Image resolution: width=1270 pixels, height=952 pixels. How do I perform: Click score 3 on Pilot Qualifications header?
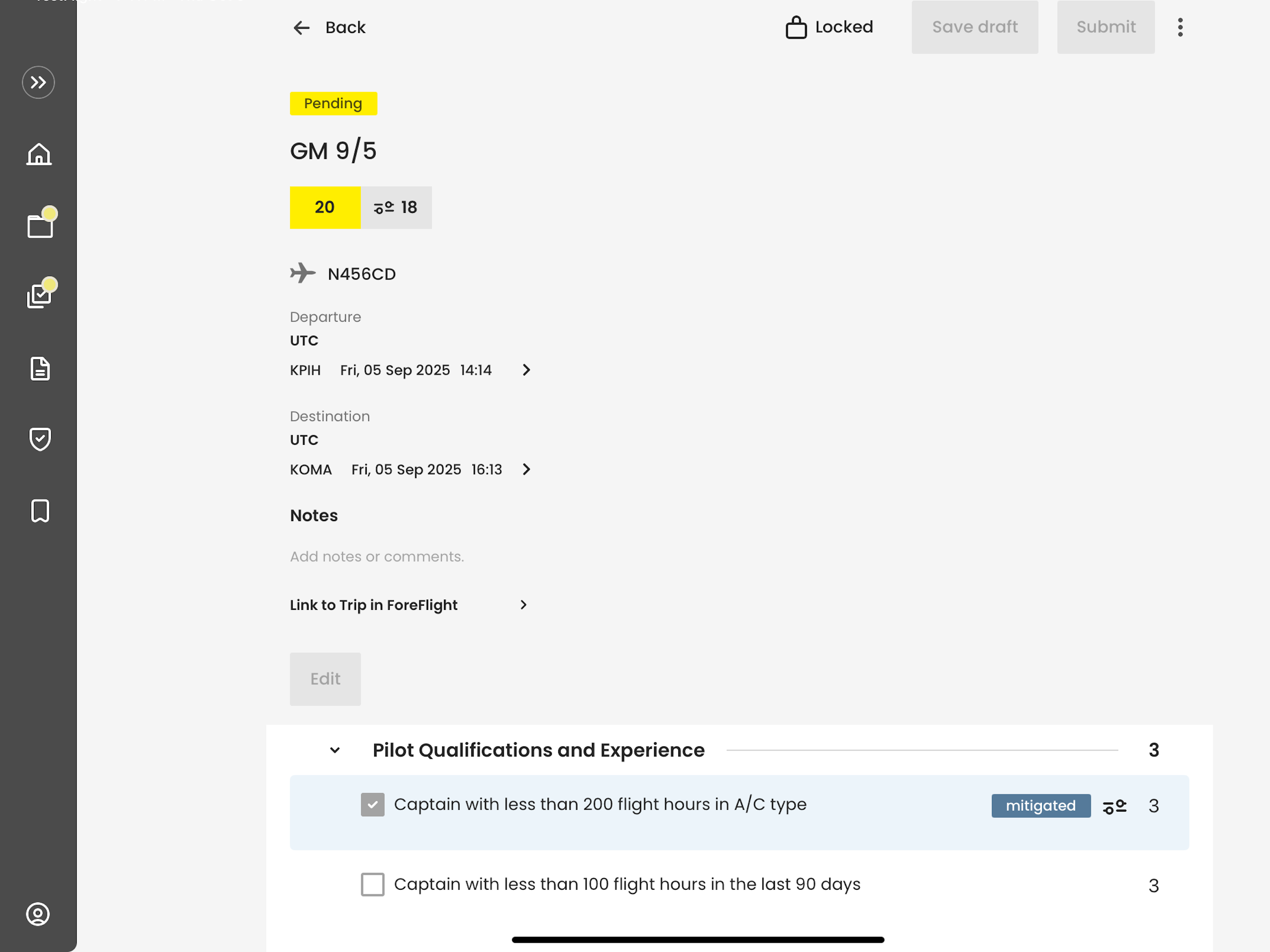1153,750
